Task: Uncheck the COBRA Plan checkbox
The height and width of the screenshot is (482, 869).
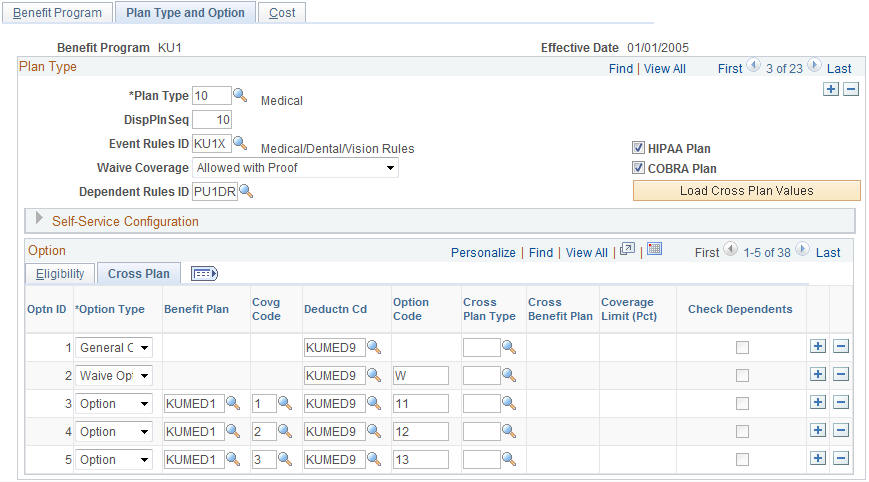Action: coord(638,168)
